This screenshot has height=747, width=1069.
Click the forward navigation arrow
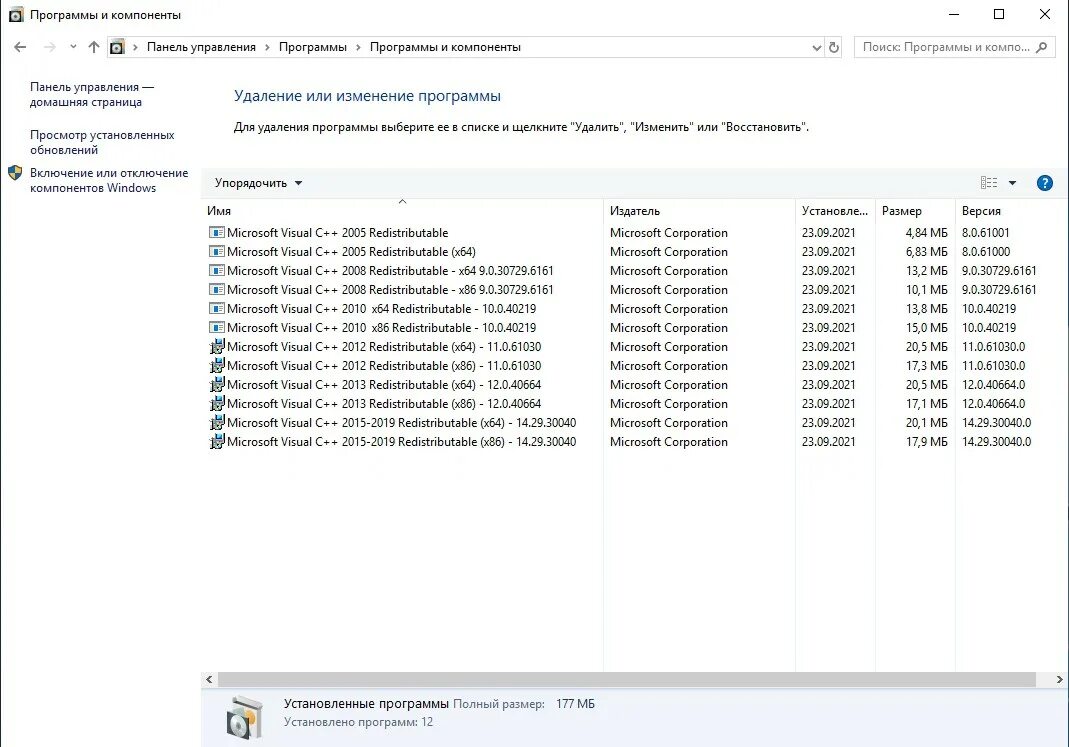point(50,47)
